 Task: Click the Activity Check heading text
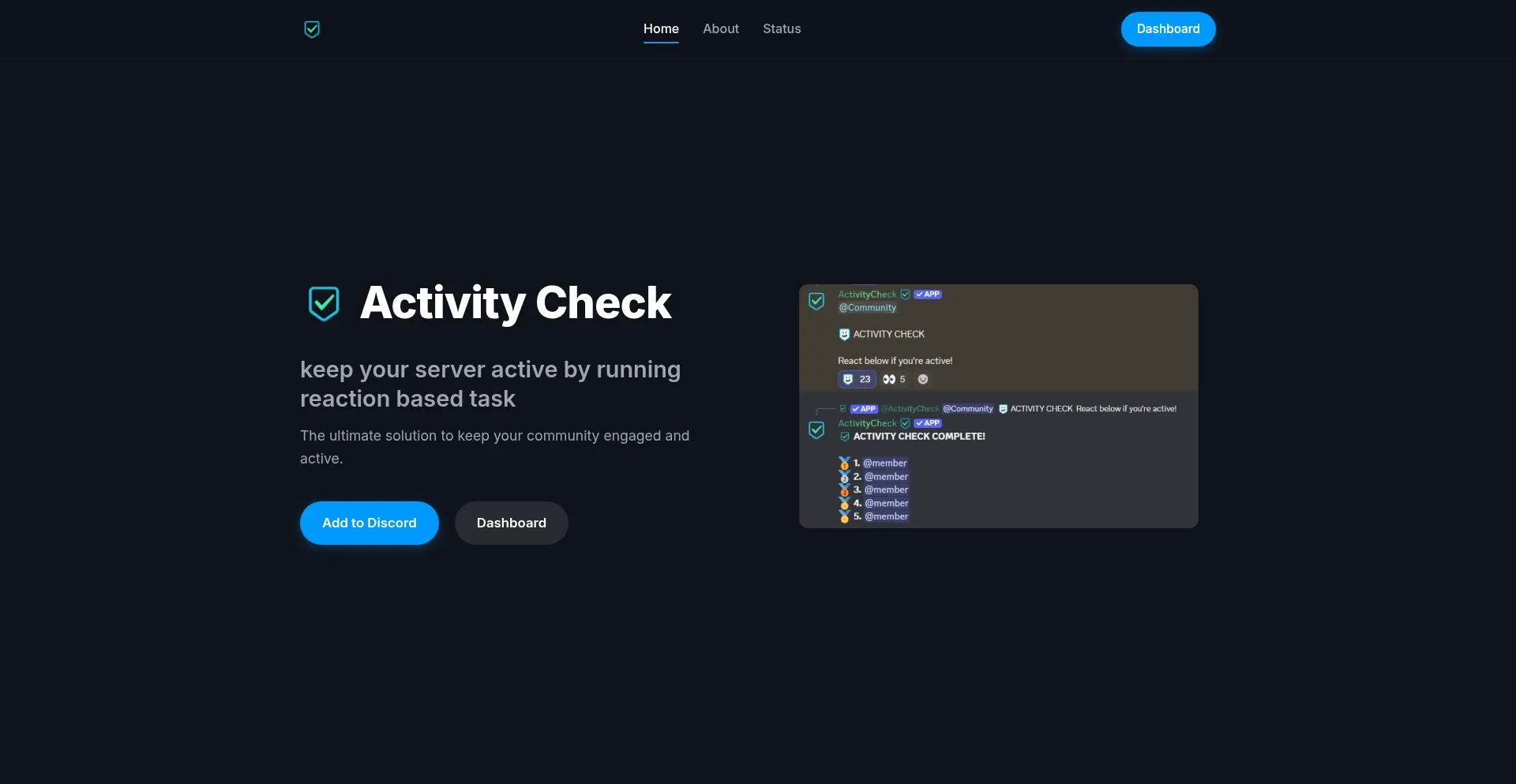[x=516, y=302]
